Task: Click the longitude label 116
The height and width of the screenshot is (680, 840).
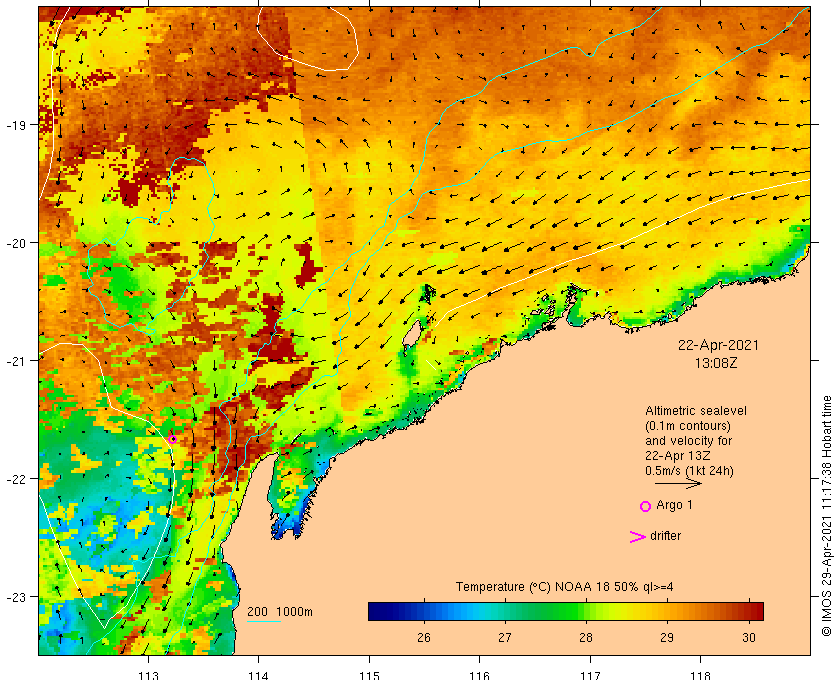Action: [x=479, y=675]
